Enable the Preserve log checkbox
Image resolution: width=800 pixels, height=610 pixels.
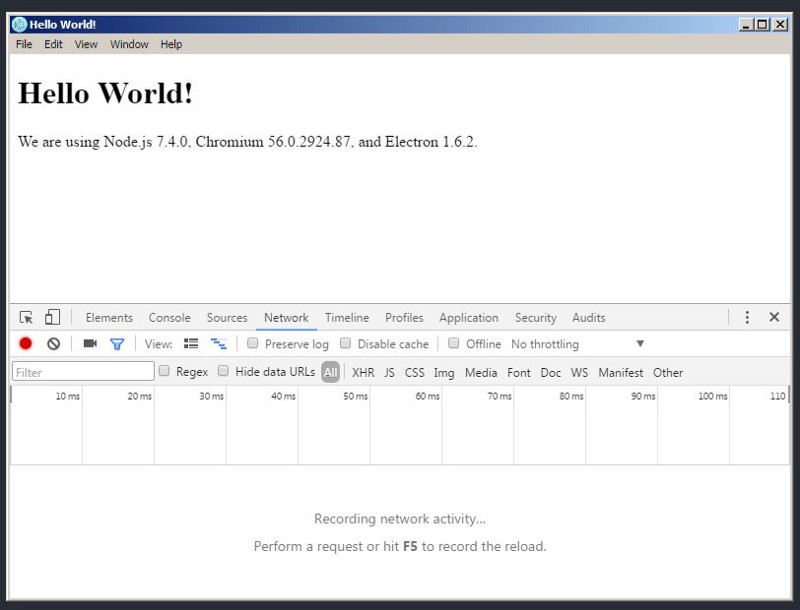tap(253, 344)
